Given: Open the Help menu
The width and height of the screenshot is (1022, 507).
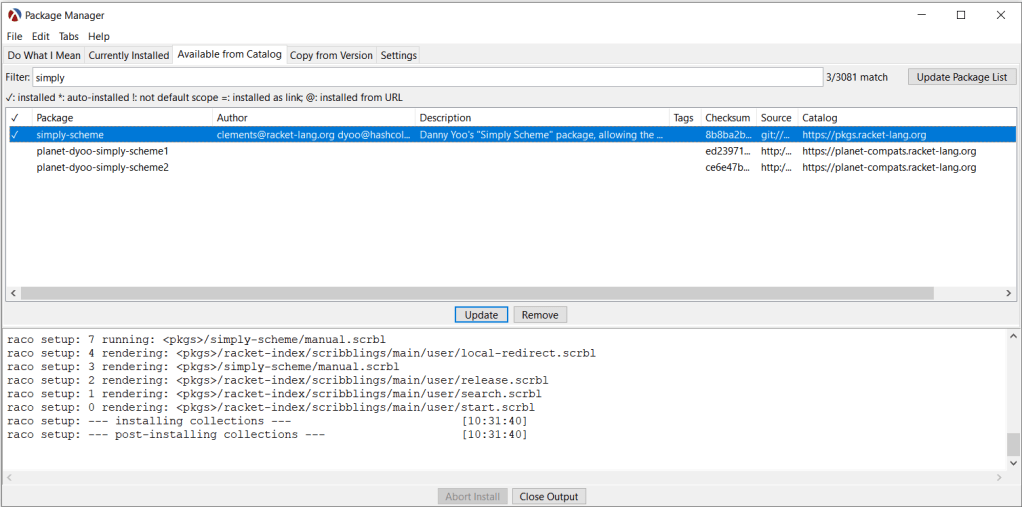Looking at the screenshot, I should (98, 36).
